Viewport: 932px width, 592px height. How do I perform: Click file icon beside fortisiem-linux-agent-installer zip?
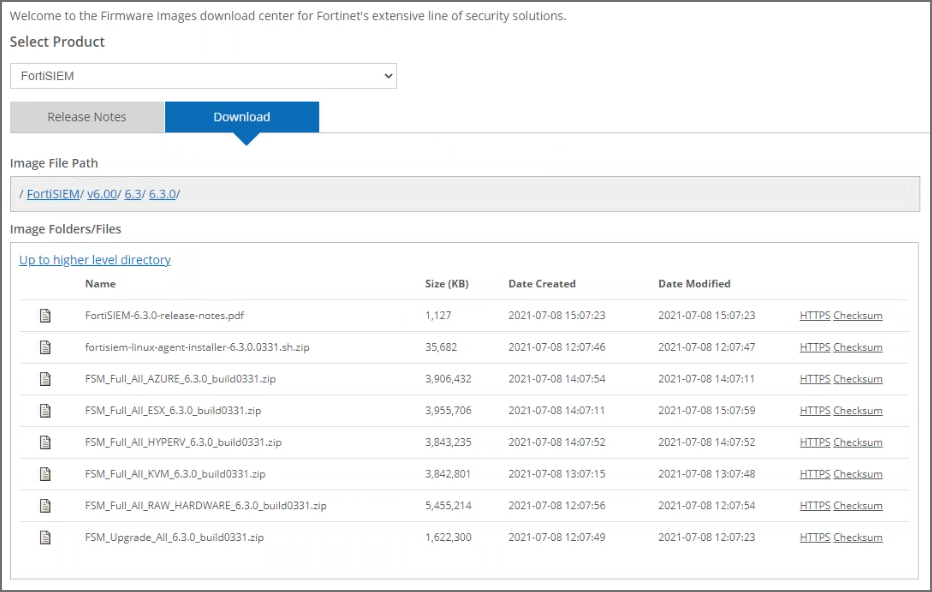tap(45, 347)
